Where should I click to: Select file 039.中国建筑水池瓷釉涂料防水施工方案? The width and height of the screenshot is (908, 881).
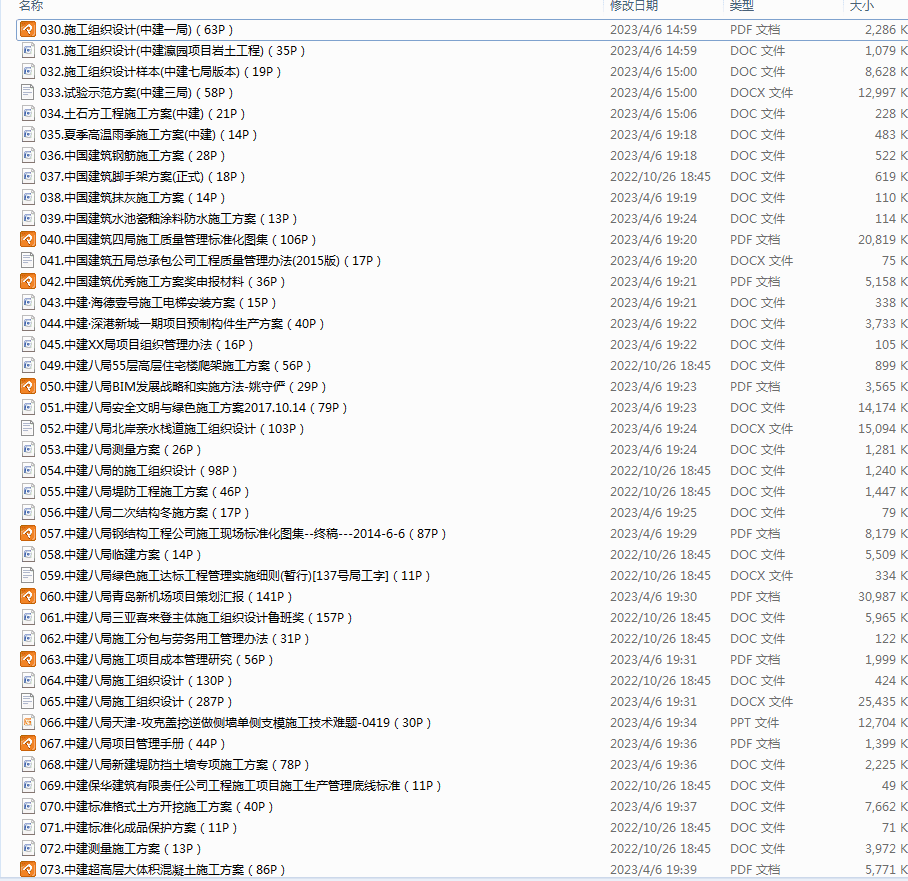coord(169,218)
